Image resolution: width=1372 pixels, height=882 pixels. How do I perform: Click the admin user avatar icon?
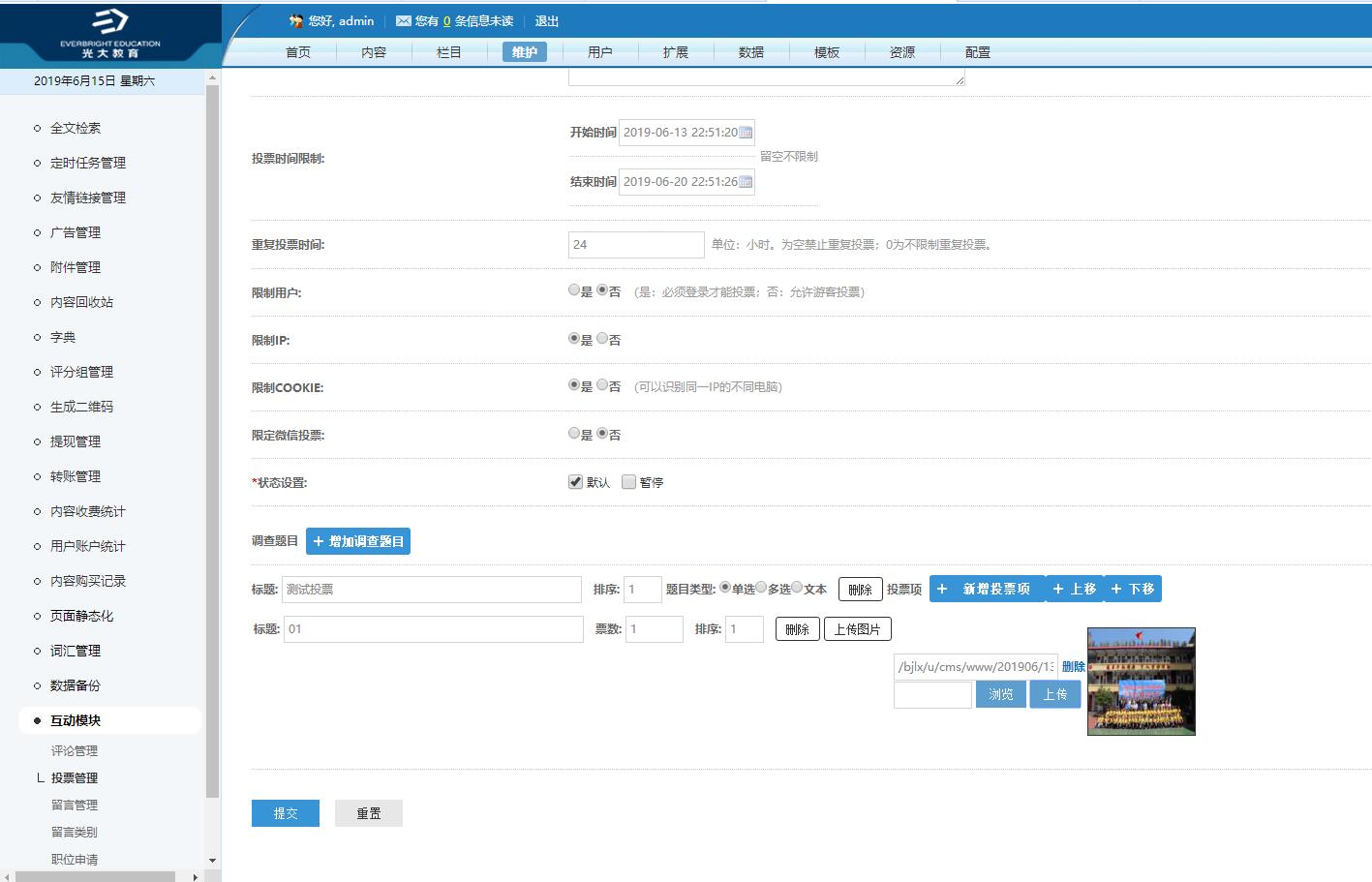click(296, 21)
